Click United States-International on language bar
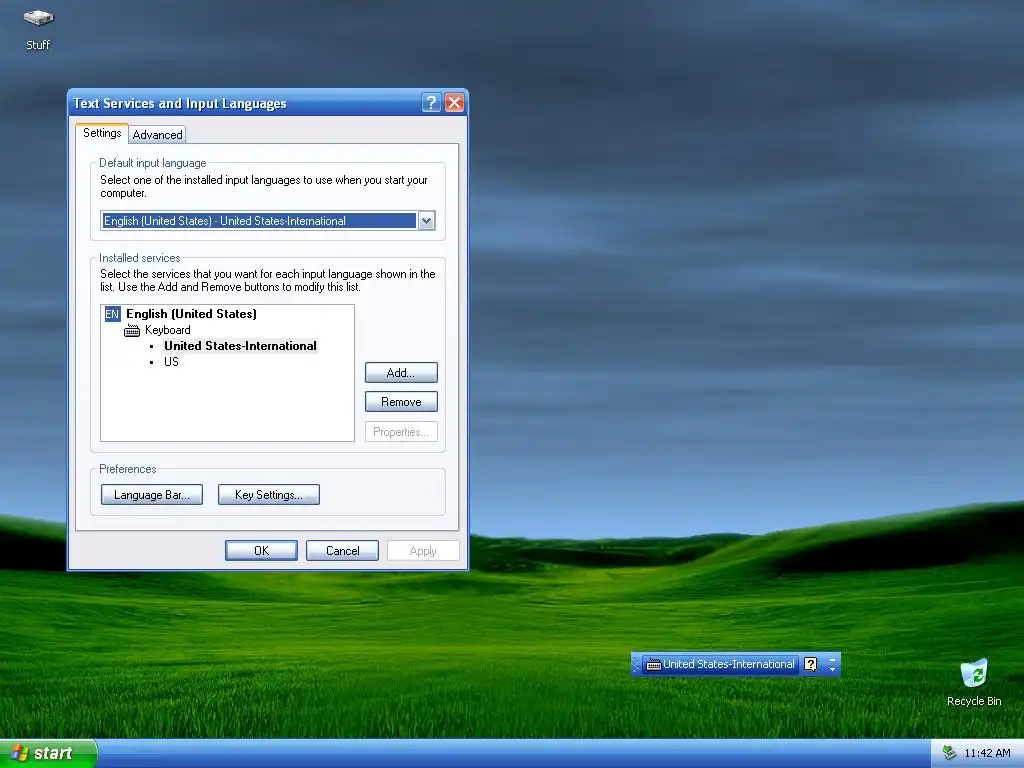 729,664
